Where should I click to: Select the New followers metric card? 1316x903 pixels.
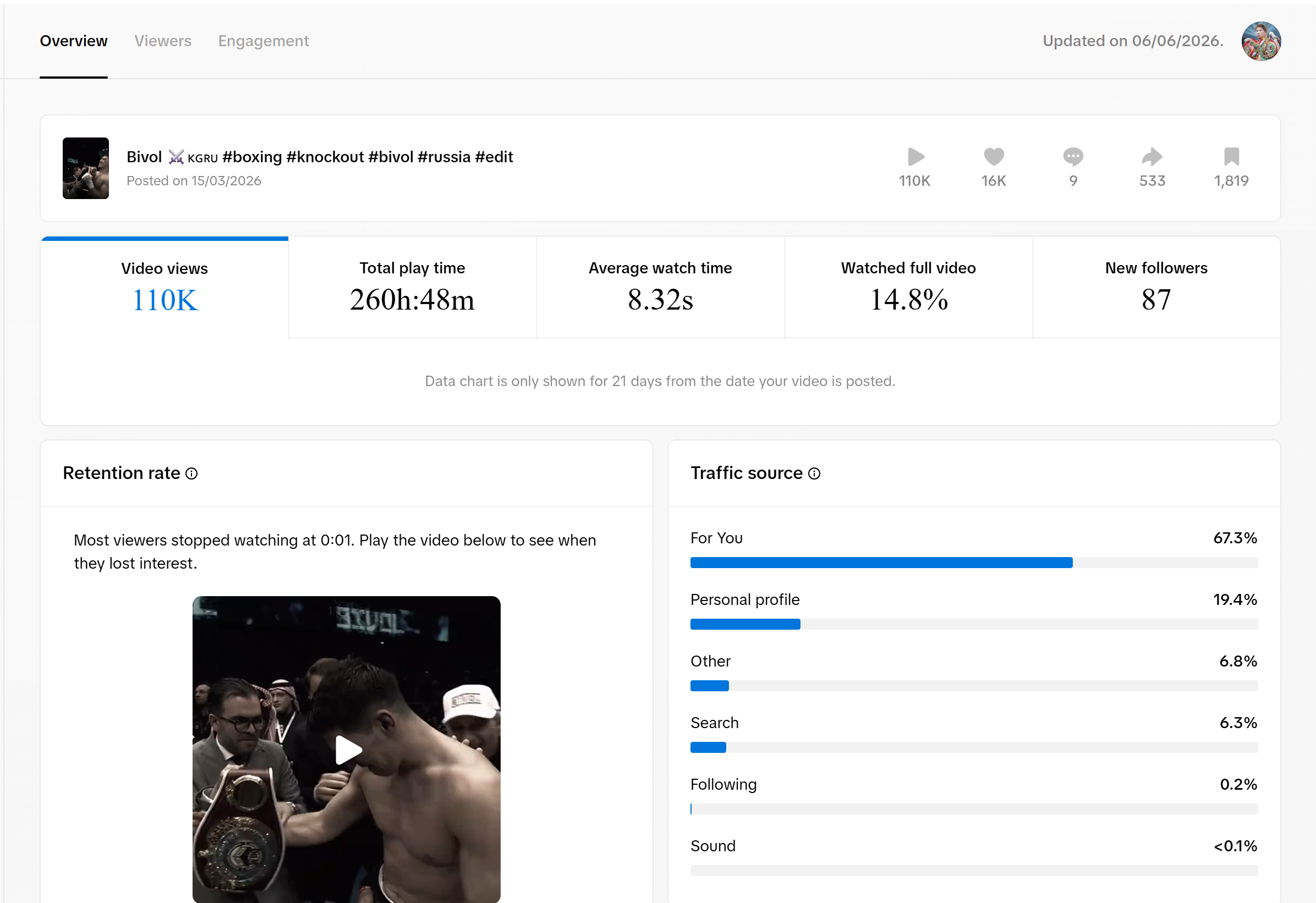click(1156, 288)
